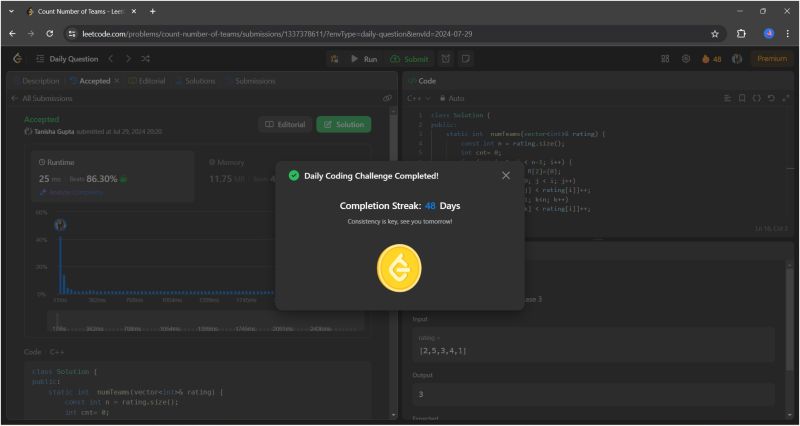Image resolution: width=800 pixels, height=426 pixels.
Task: Click the format code icon
Action: [x=728, y=98]
